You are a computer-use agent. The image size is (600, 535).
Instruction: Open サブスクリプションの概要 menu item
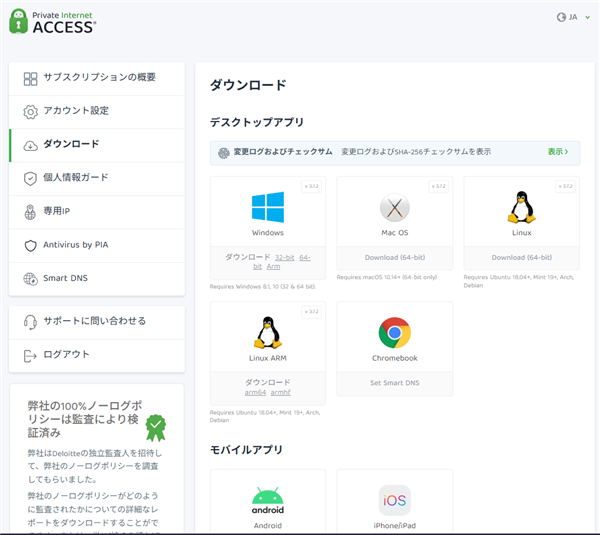pyautogui.click(x=97, y=78)
